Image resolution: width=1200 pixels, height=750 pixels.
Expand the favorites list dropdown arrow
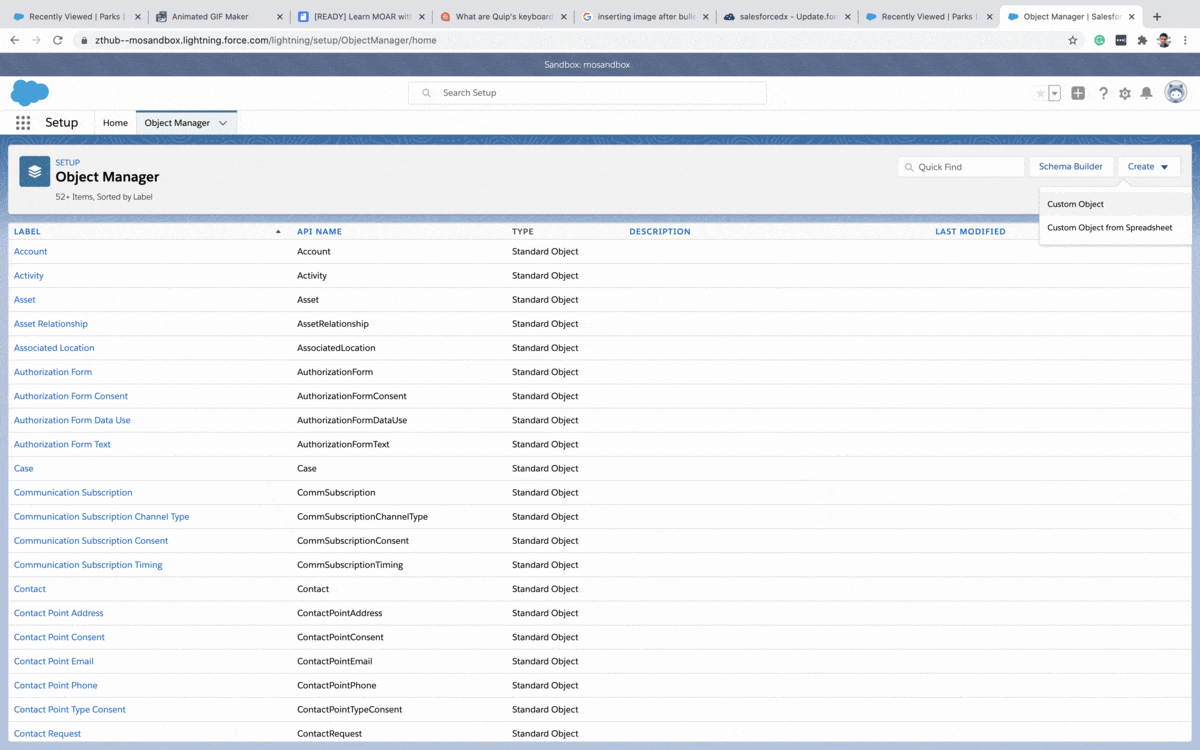pyautogui.click(x=1055, y=93)
